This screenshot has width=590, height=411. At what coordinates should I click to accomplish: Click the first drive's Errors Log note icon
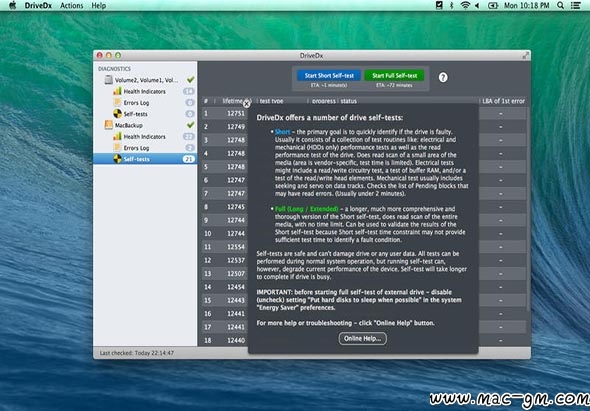117,102
